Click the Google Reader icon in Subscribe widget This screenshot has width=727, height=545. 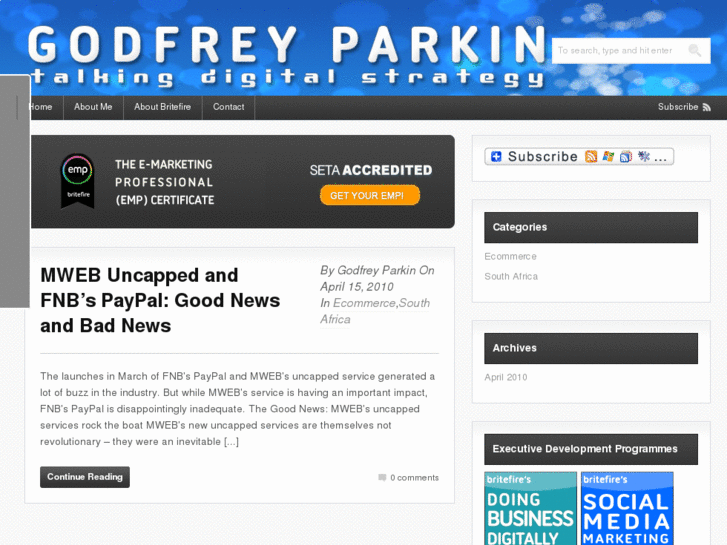626,157
